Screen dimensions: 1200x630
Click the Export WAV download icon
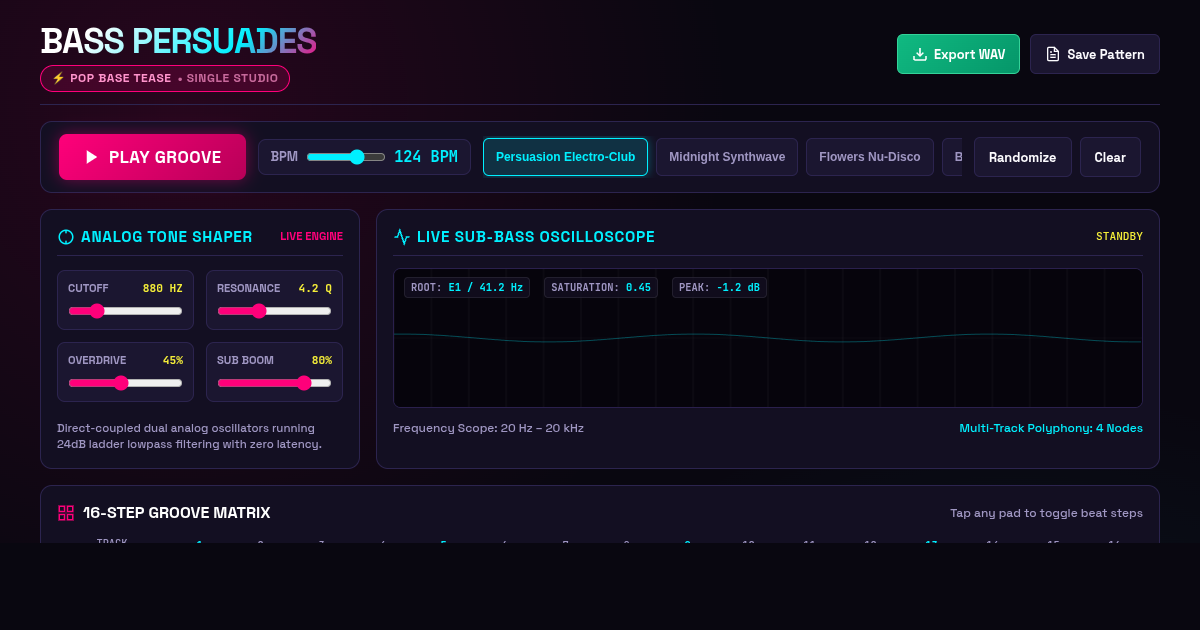point(920,54)
